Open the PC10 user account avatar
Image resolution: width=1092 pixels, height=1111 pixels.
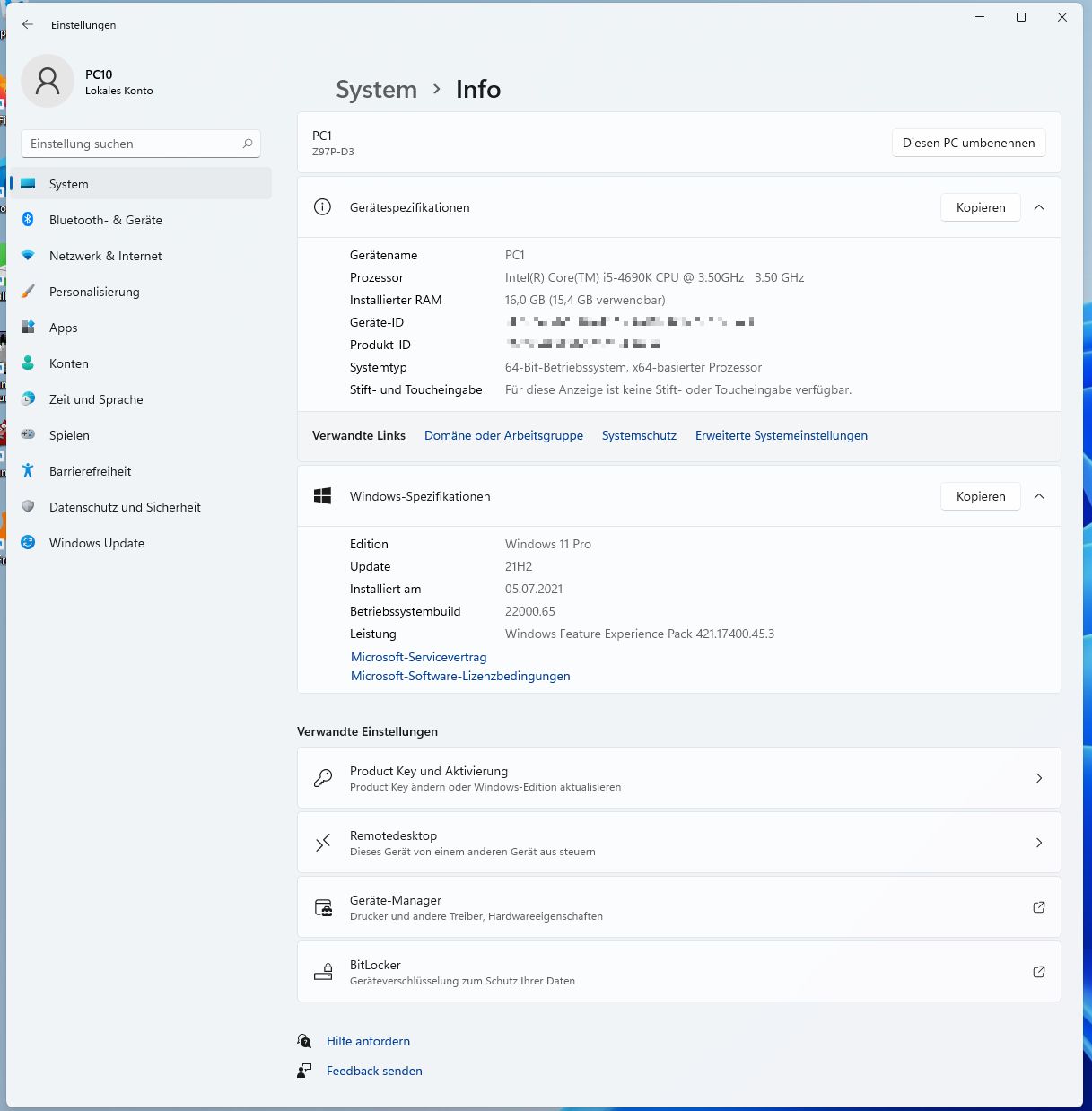pyautogui.click(x=48, y=81)
